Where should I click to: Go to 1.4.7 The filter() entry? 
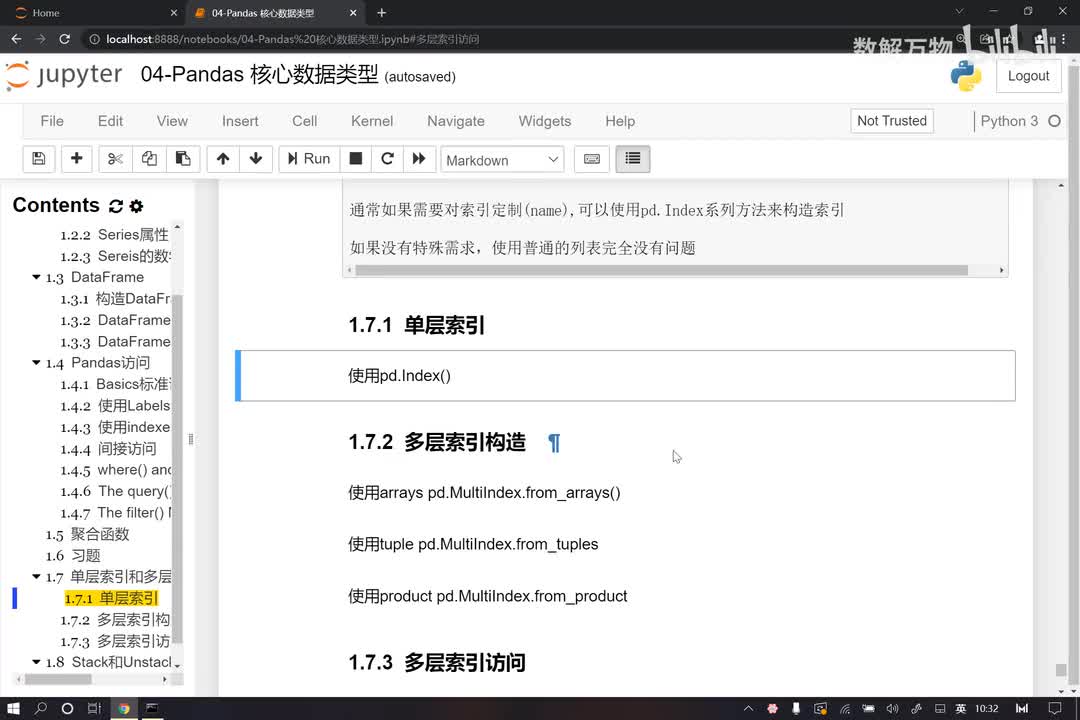tap(116, 513)
